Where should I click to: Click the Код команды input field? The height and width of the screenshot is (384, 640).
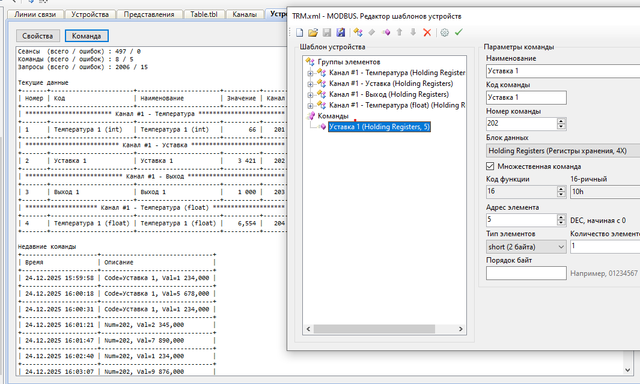[526, 98]
